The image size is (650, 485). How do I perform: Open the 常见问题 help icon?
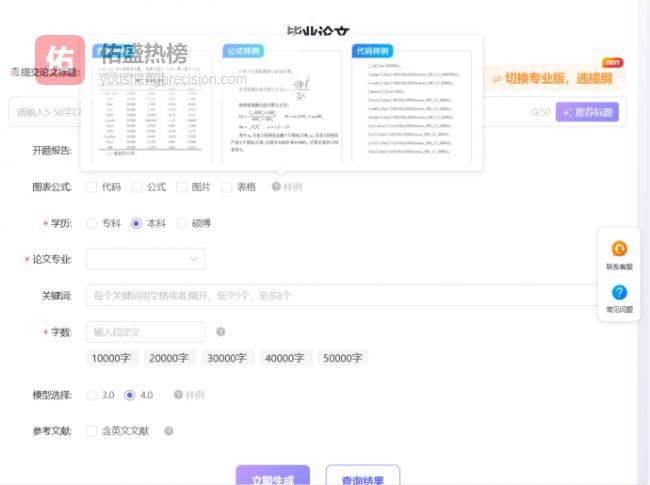coord(619,293)
